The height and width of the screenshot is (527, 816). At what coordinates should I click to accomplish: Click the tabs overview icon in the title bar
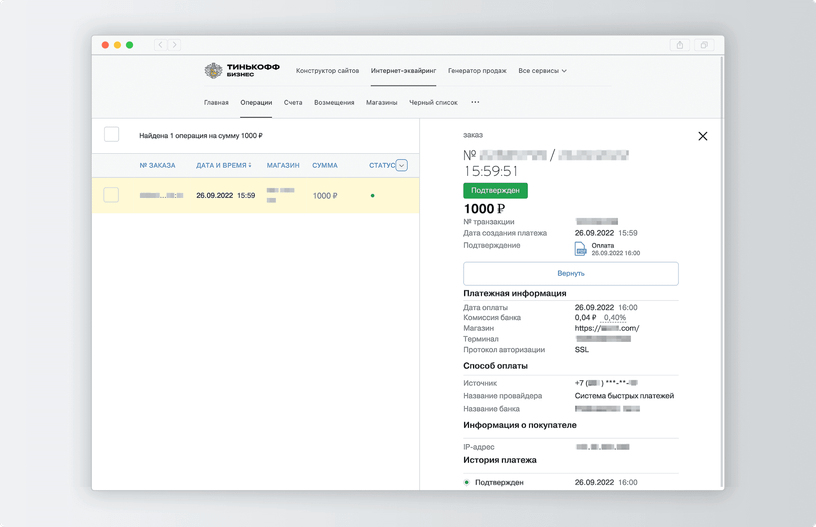click(704, 45)
